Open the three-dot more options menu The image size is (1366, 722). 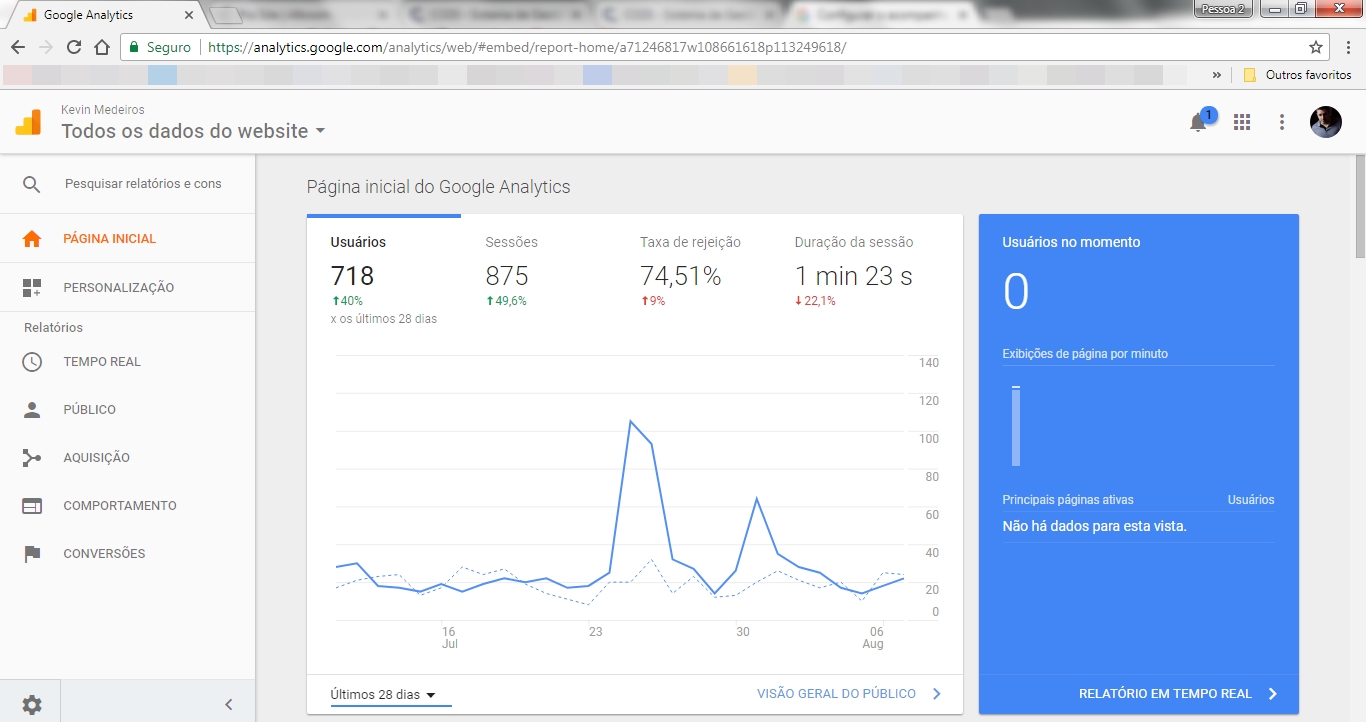(1282, 122)
